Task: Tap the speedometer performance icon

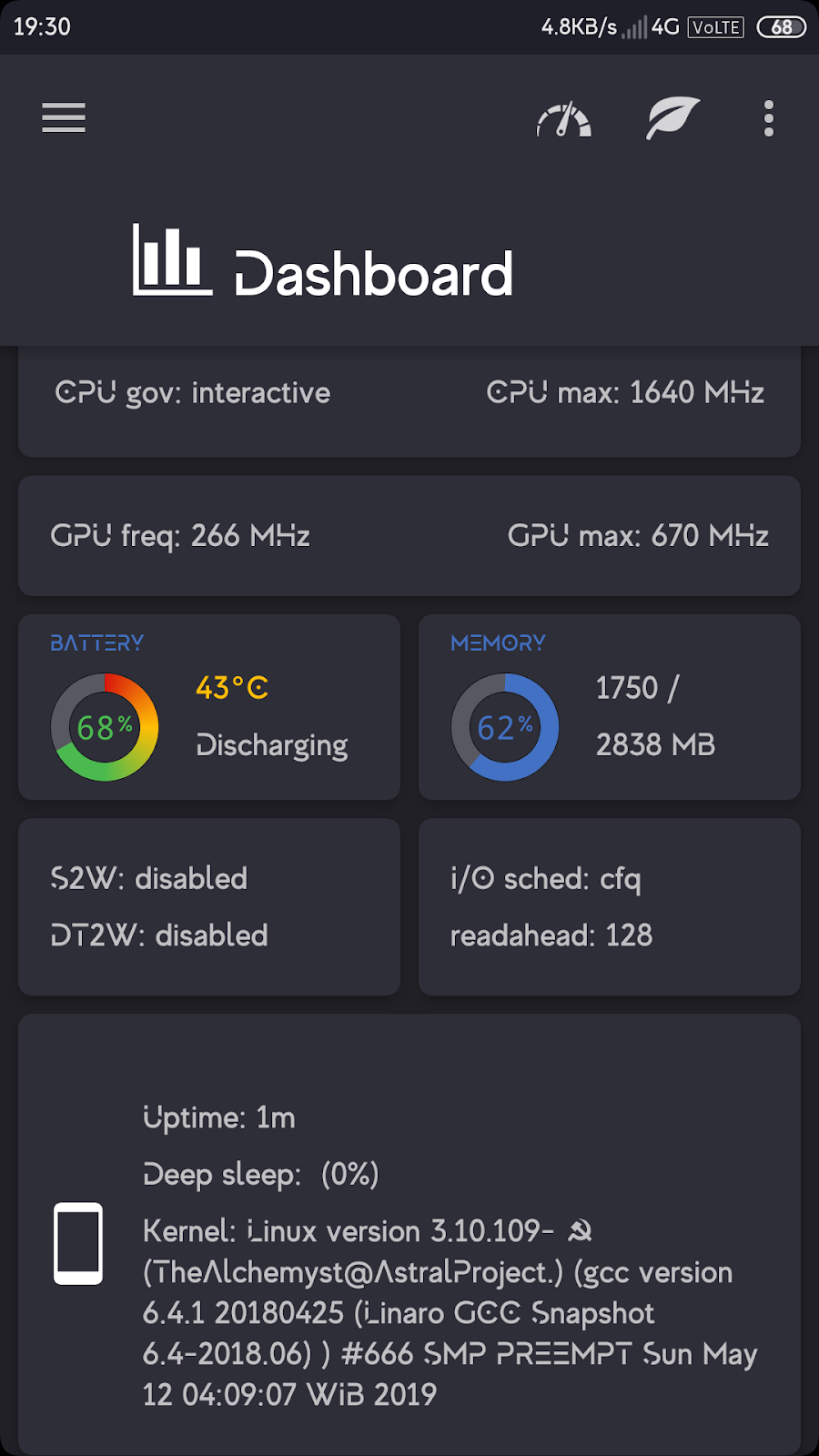Action: [563, 119]
